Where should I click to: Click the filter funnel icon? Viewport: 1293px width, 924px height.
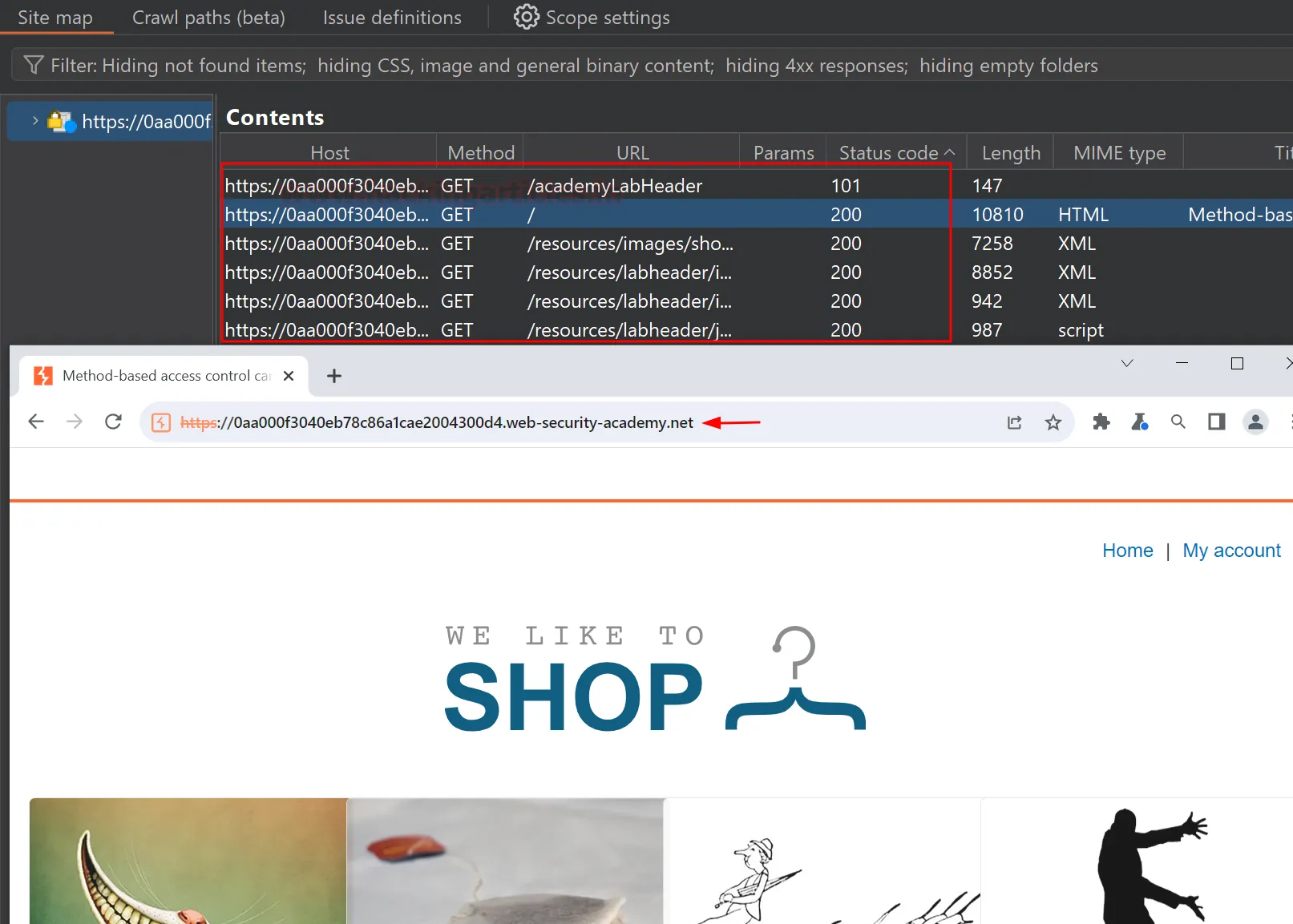[x=33, y=65]
